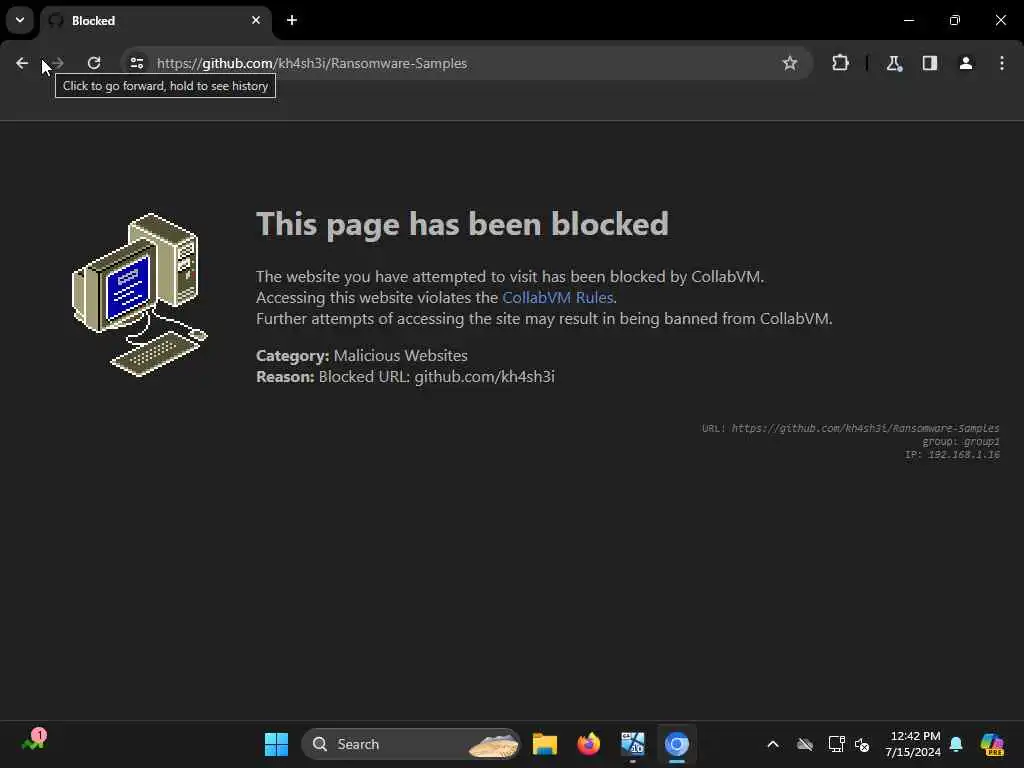
Task: Open the Chrome three-dot menu
Action: [x=1002, y=63]
